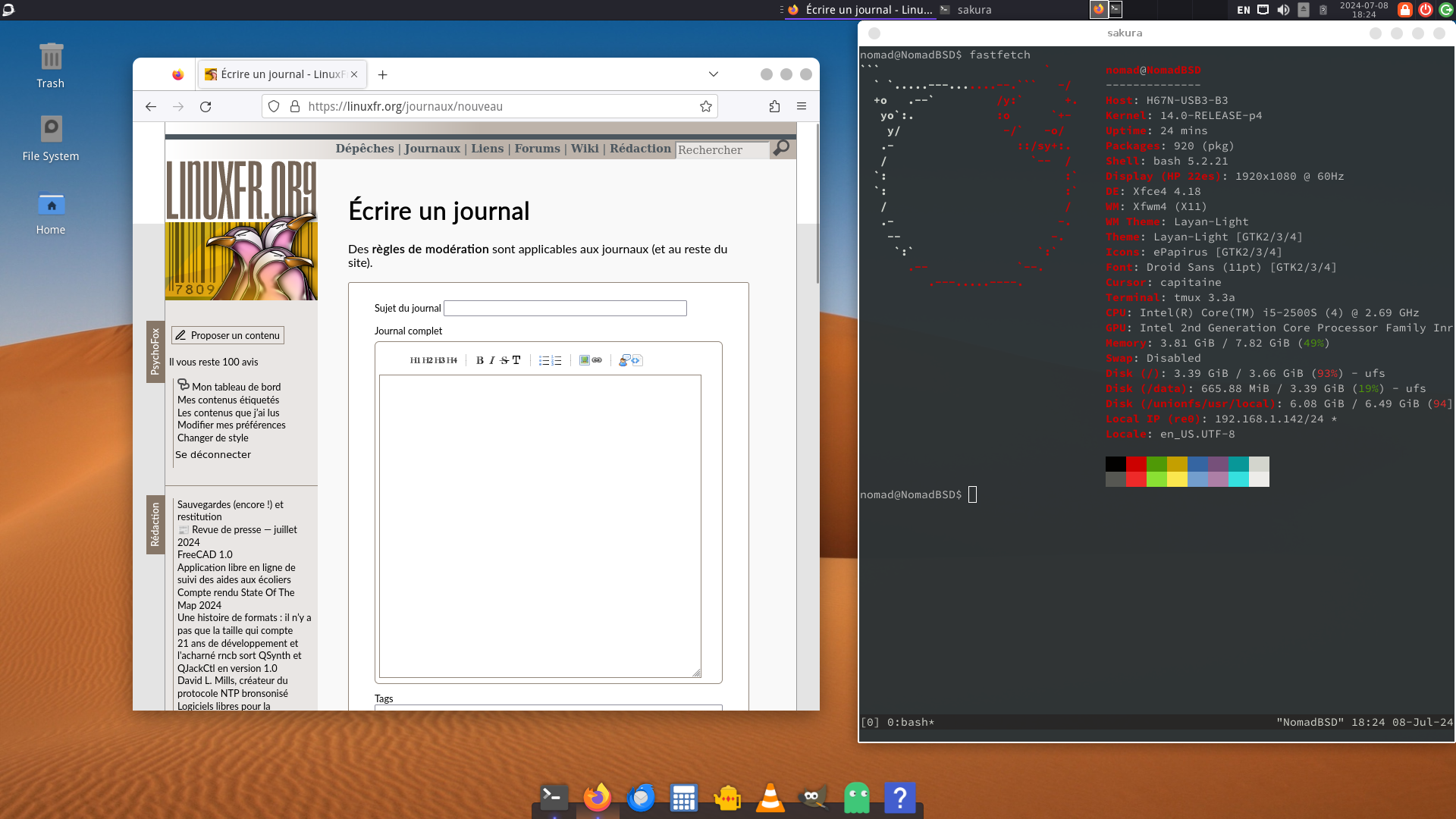Launch VLC from the dock
Image resolution: width=1456 pixels, height=819 pixels.
coord(770,797)
